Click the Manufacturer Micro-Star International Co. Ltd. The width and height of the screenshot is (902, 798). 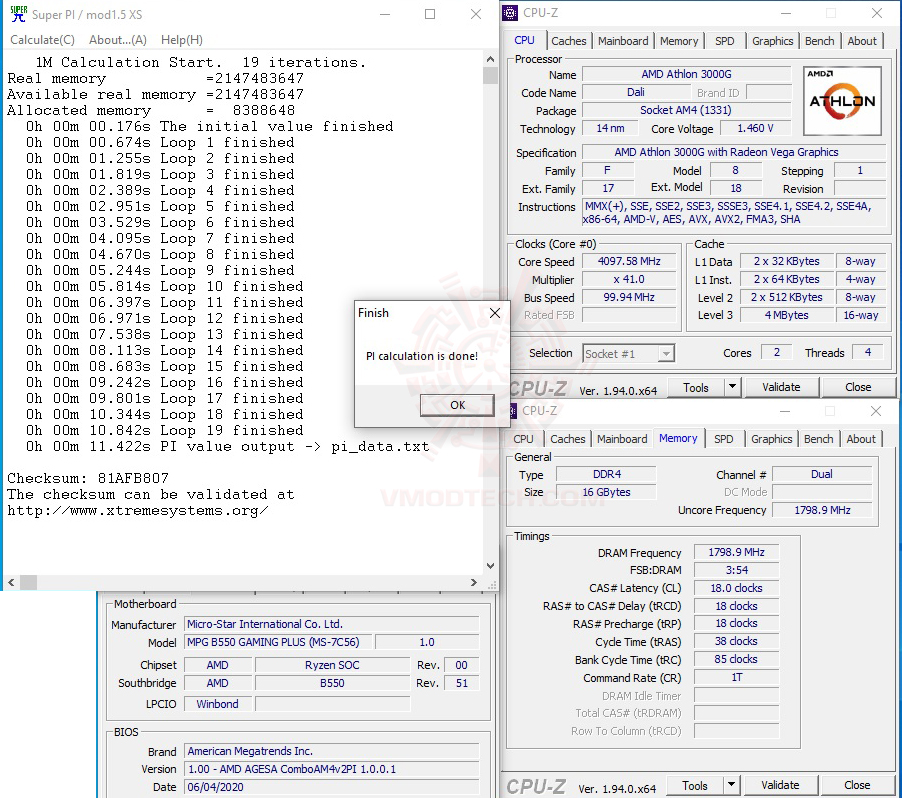[x=332, y=624]
